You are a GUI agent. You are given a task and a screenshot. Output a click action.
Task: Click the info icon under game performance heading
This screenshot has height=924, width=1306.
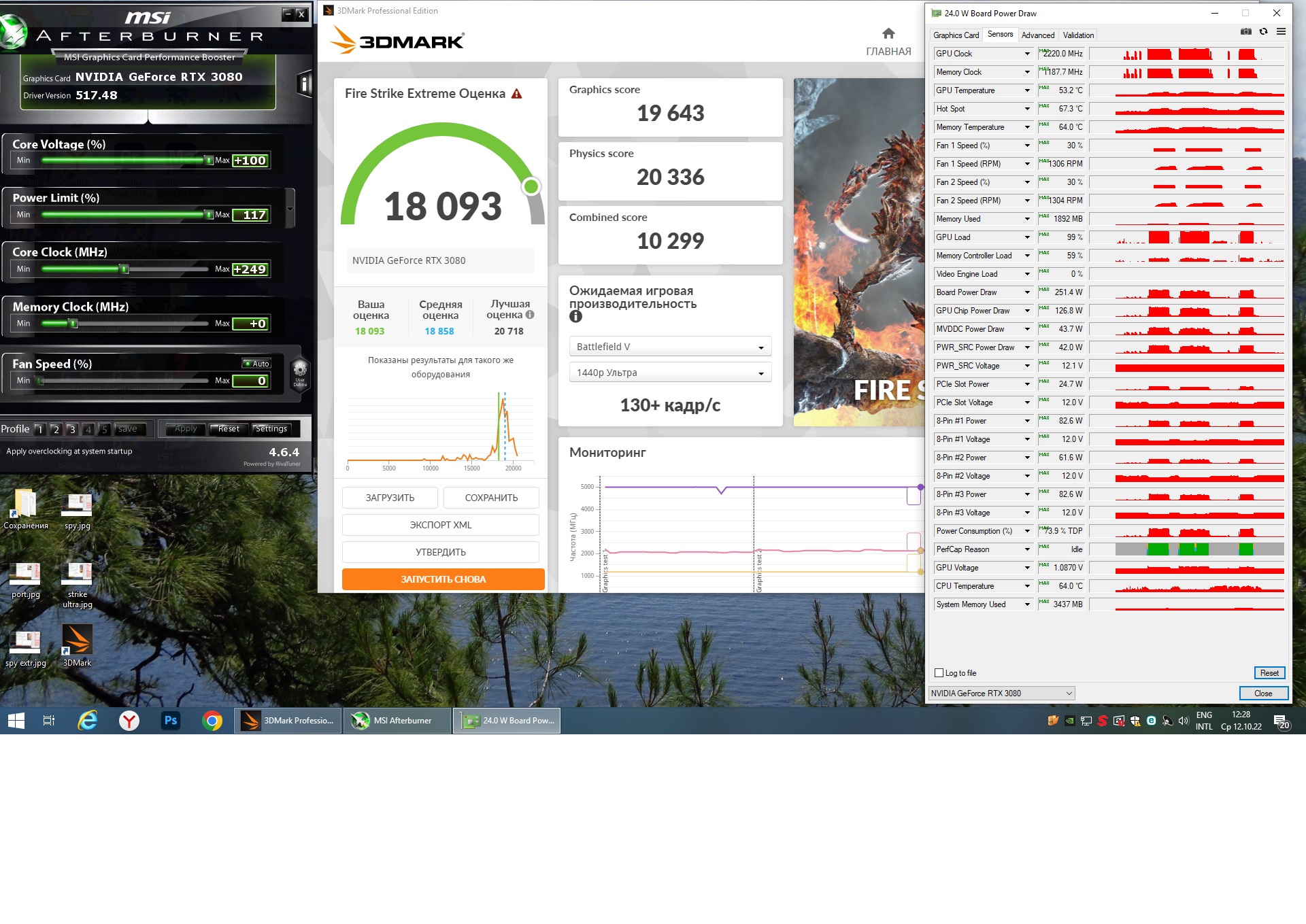575,316
